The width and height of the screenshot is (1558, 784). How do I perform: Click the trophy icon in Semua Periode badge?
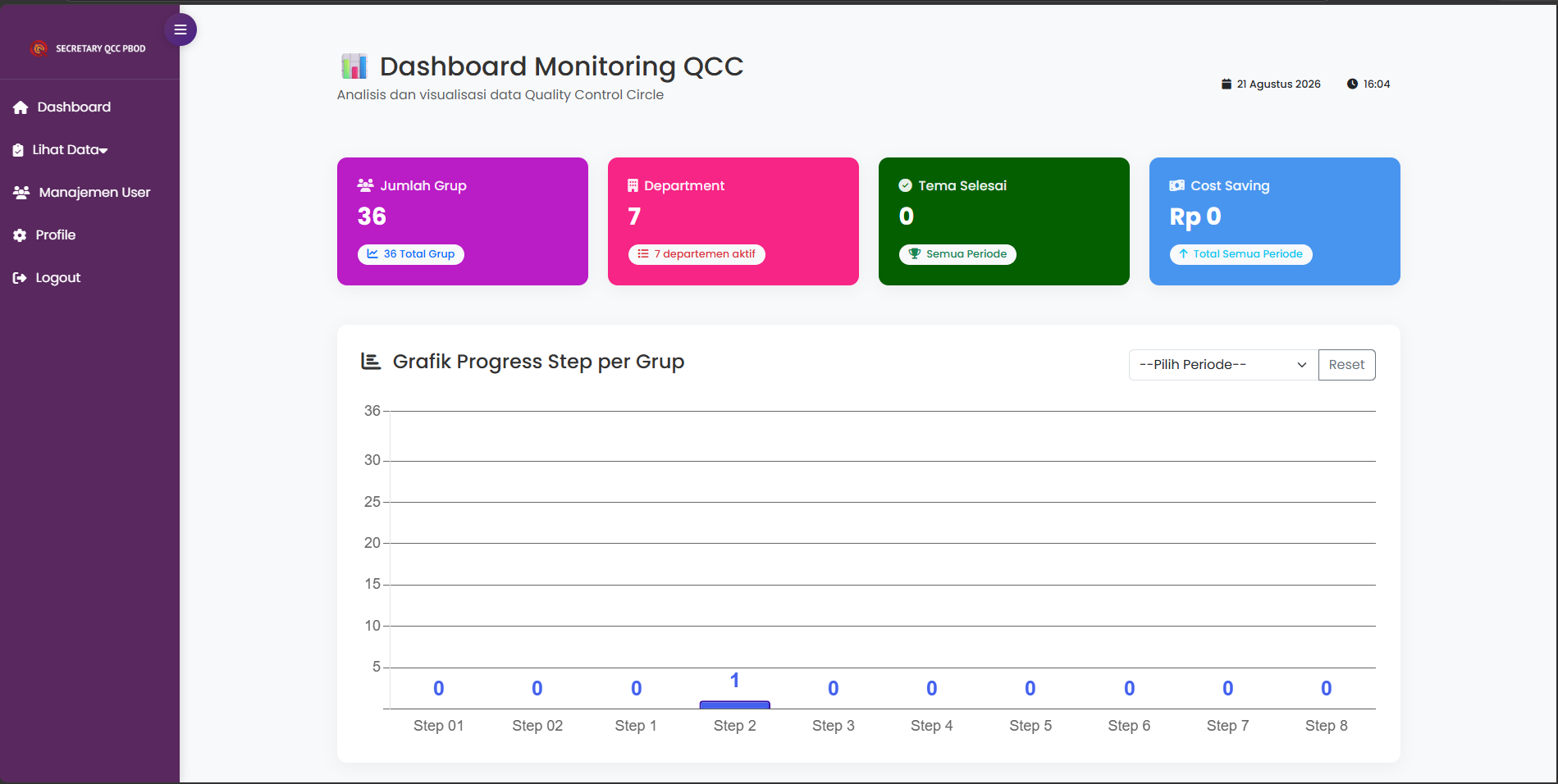pyautogui.click(x=915, y=254)
